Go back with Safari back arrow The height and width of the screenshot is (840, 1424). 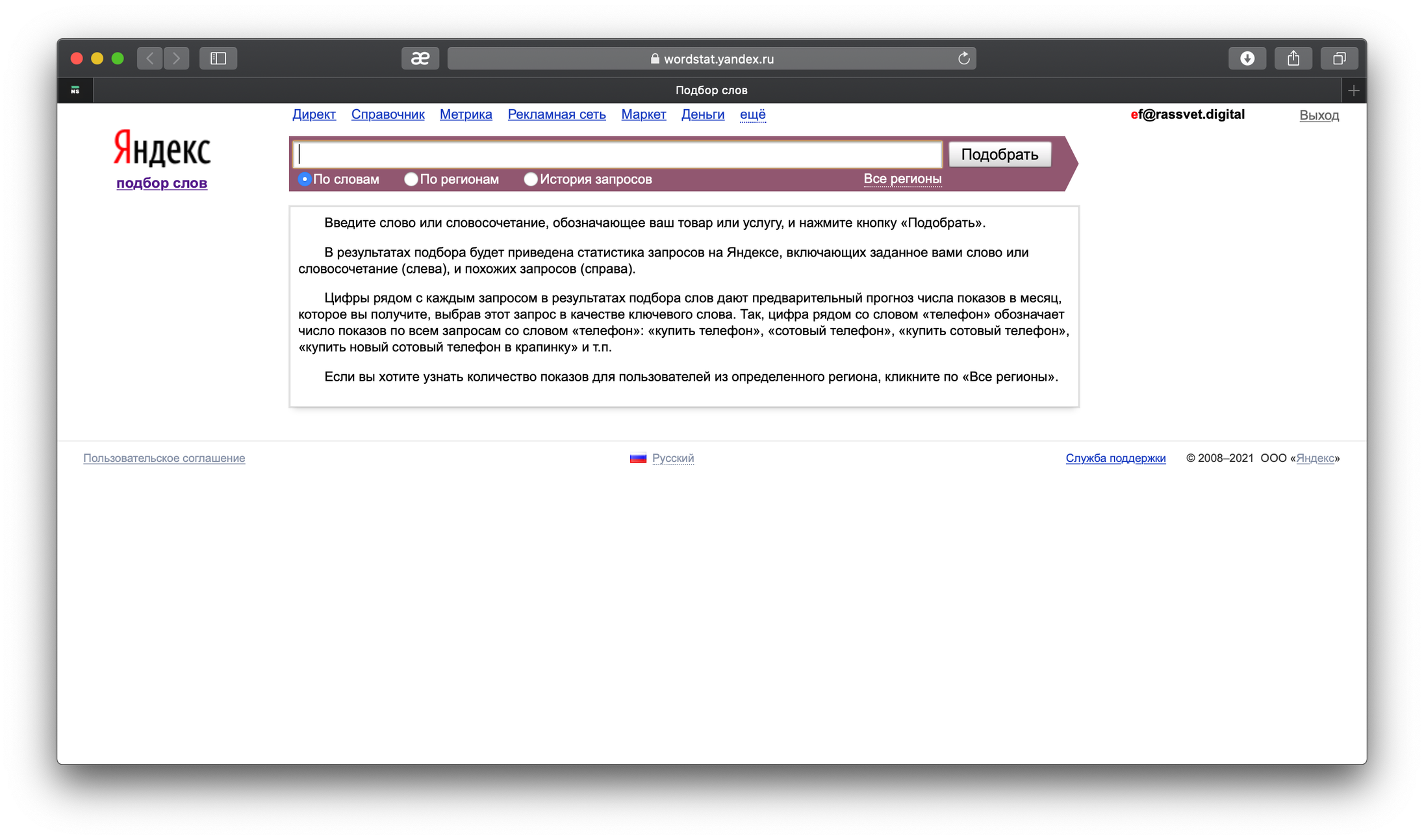pos(150,58)
